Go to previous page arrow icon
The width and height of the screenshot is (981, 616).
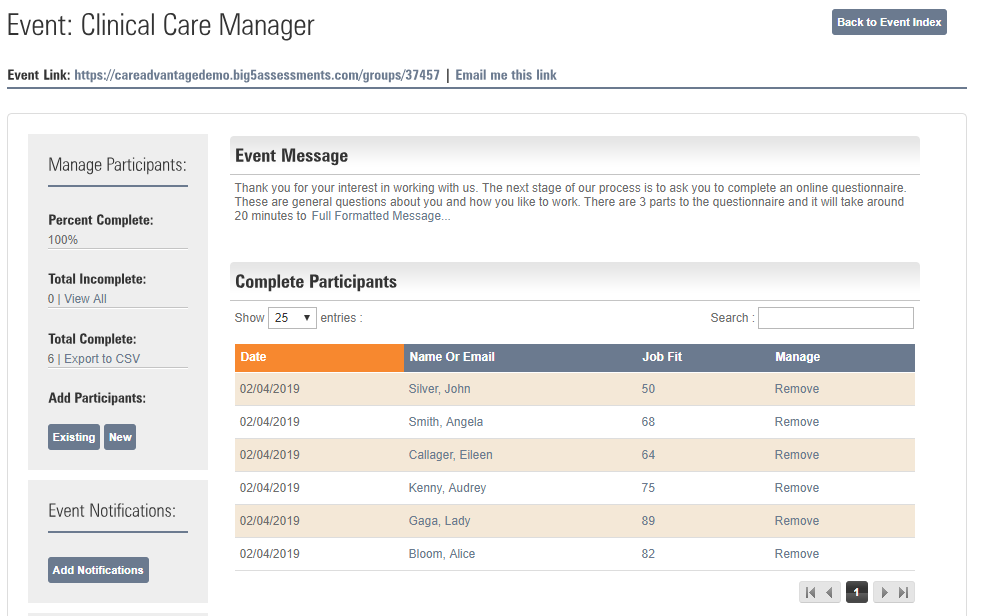coord(830,592)
